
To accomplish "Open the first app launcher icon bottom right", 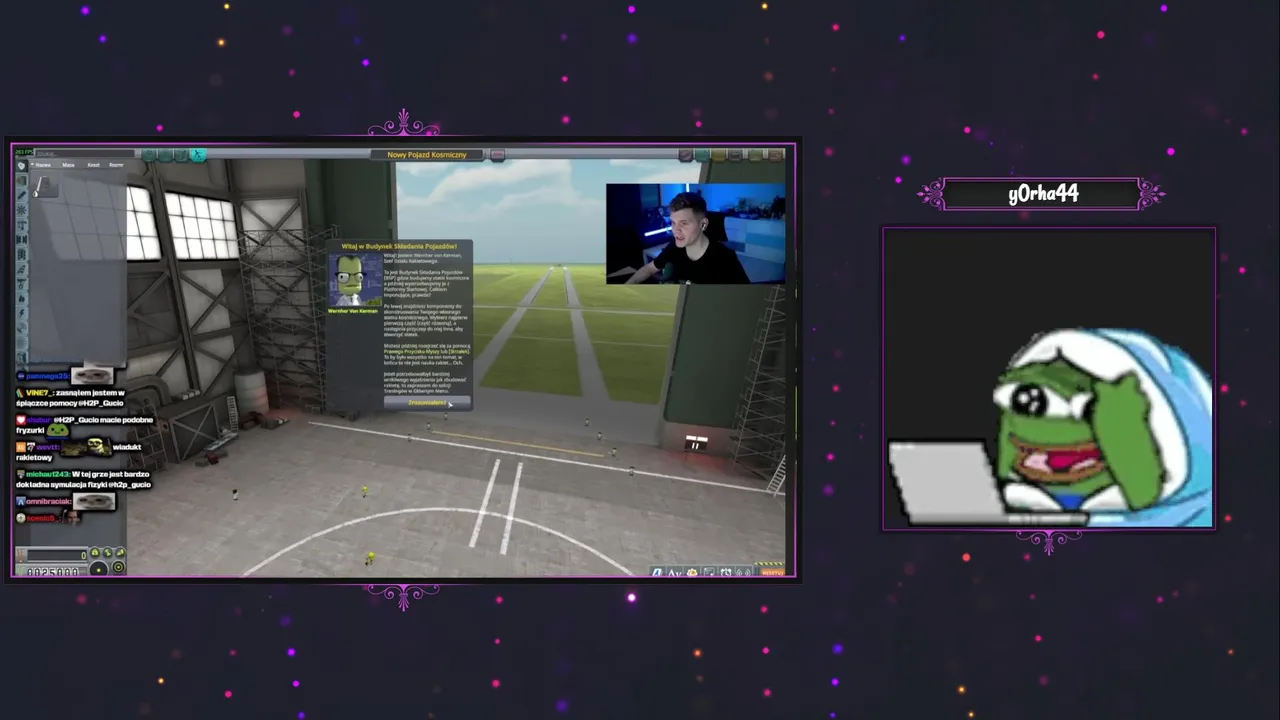I will [x=657, y=572].
